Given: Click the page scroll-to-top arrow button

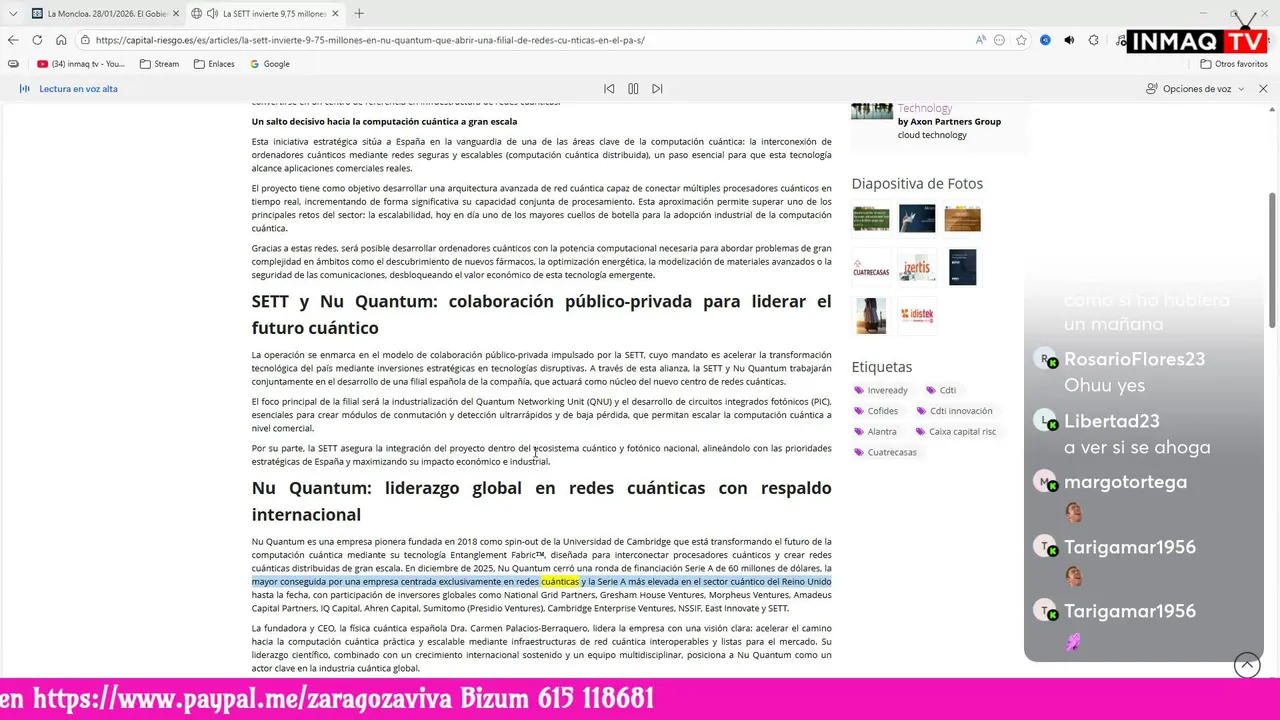Looking at the screenshot, I should pos(1247,665).
